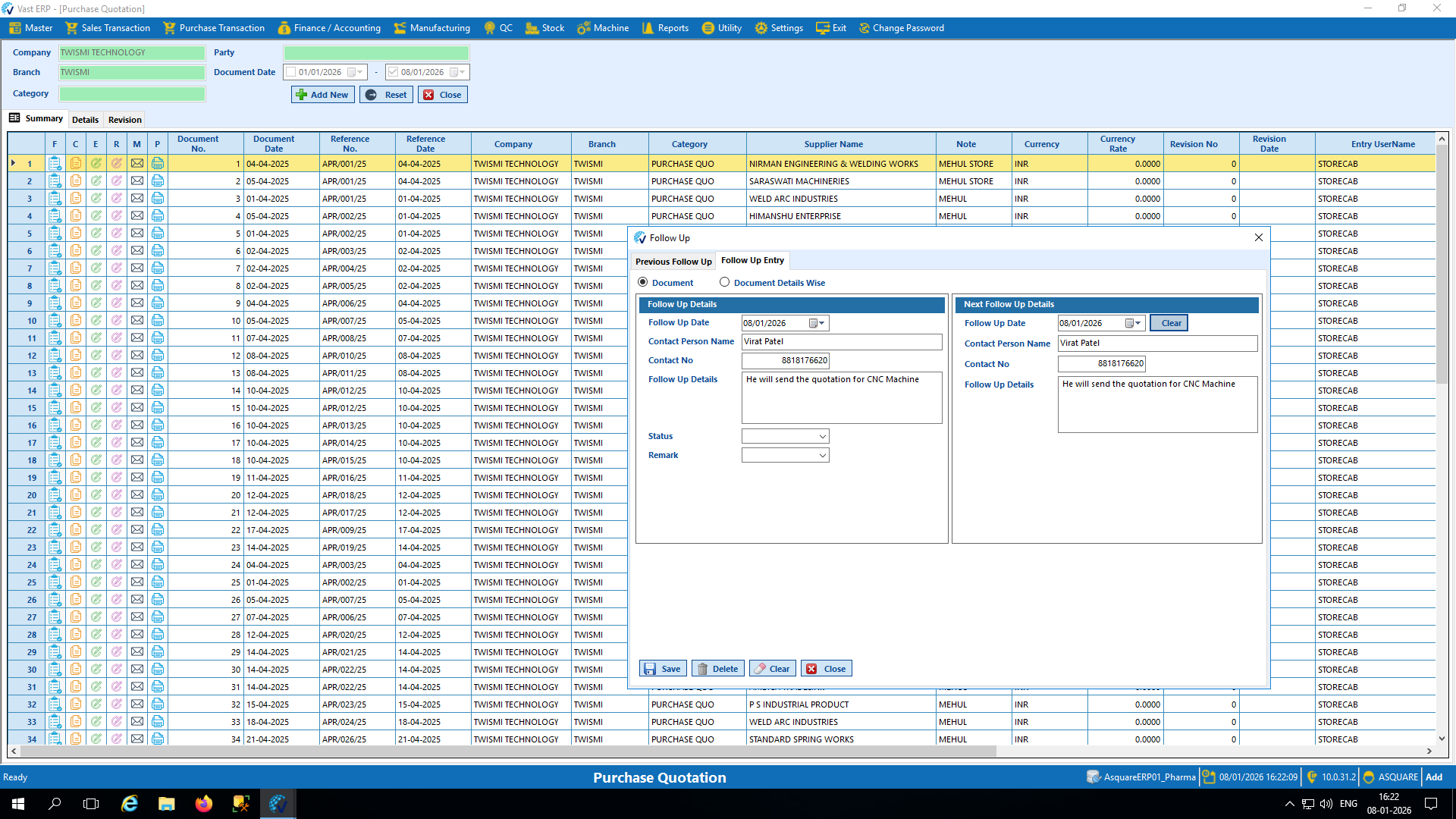Click the Contact Person Name field
The height and width of the screenshot is (819, 1456).
tap(841, 341)
